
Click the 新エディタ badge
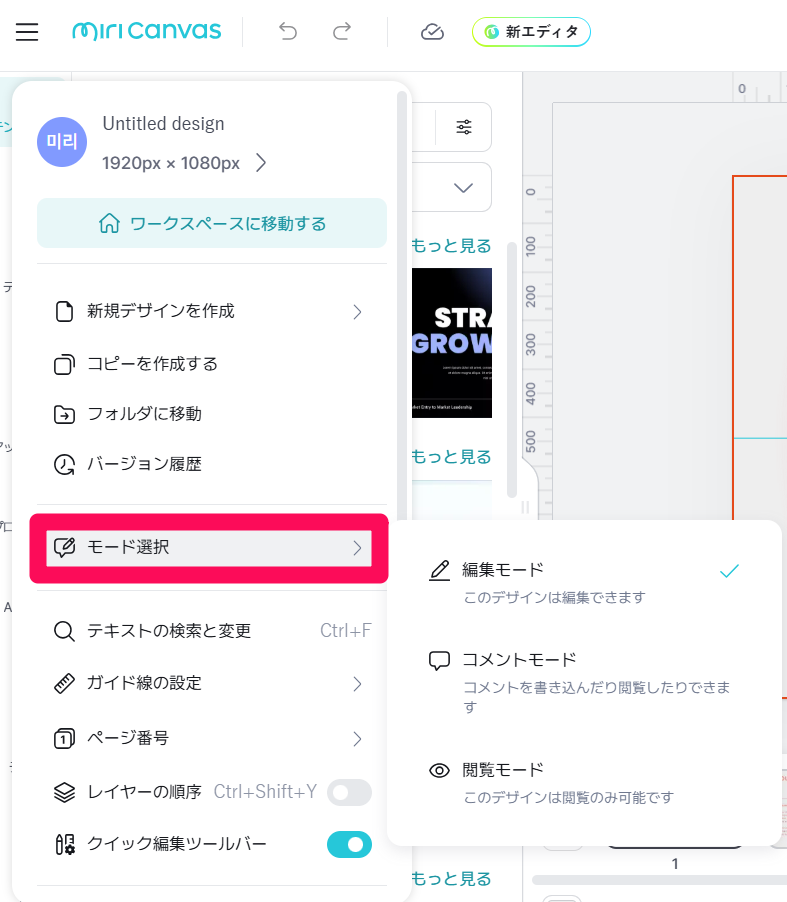[x=531, y=32]
